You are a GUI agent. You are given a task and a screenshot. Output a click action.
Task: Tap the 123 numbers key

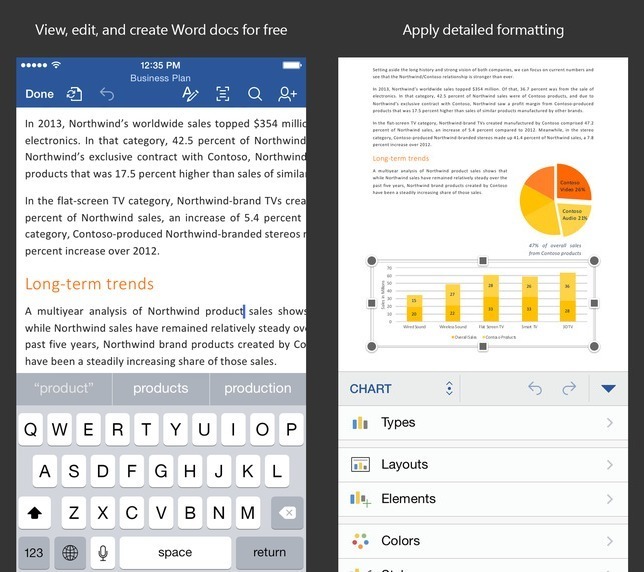click(x=34, y=553)
